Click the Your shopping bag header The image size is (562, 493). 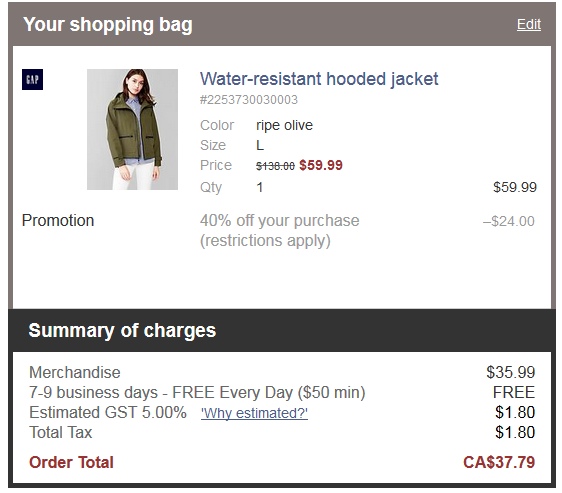pos(108,24)
